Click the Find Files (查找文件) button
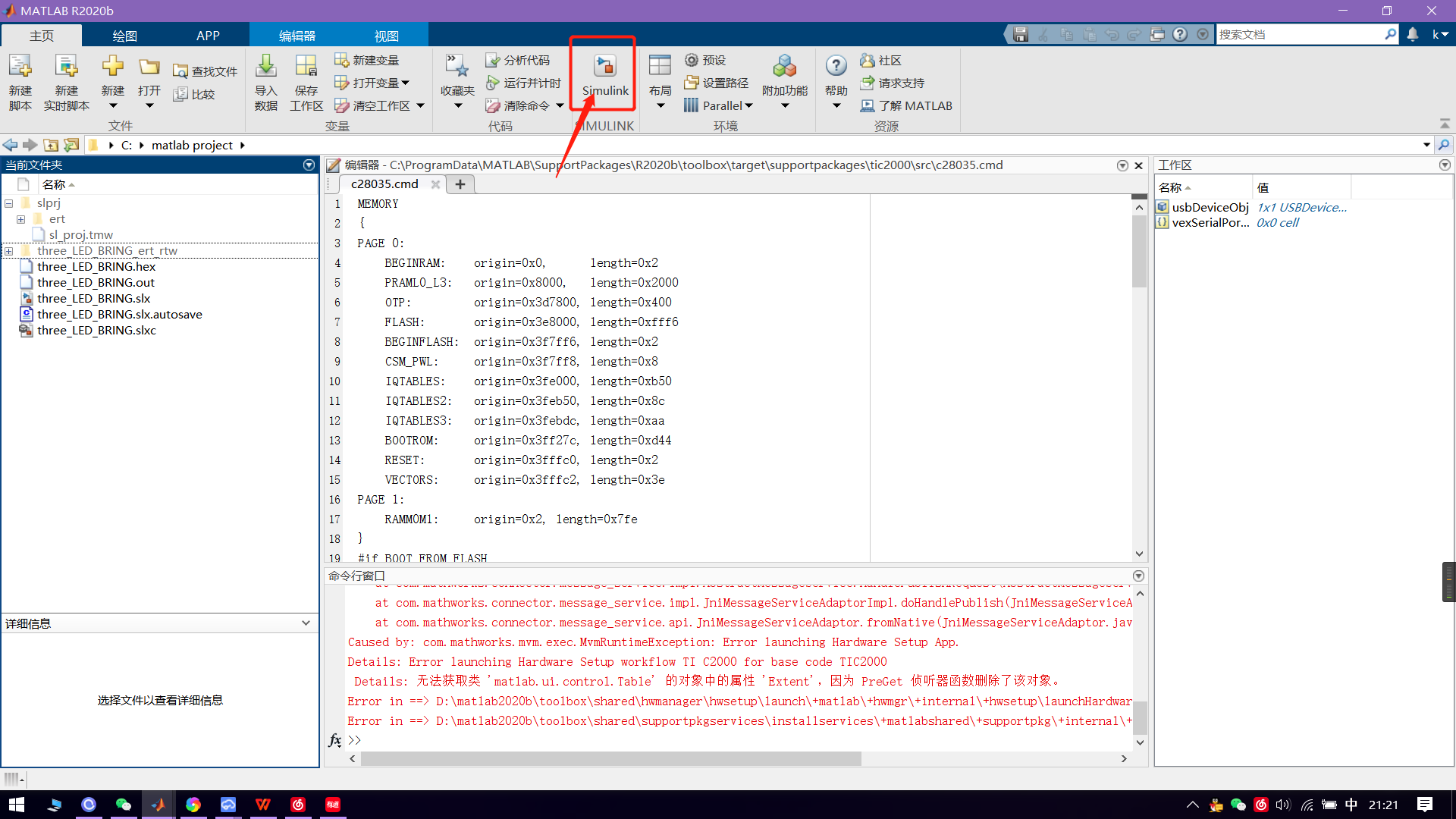The width and height of the screenshot is (1456, 819). point(205,71)
